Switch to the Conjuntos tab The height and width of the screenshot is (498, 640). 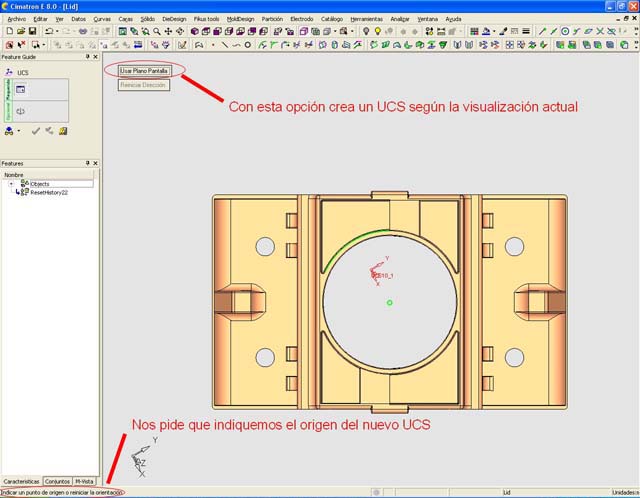pos(57,481)
